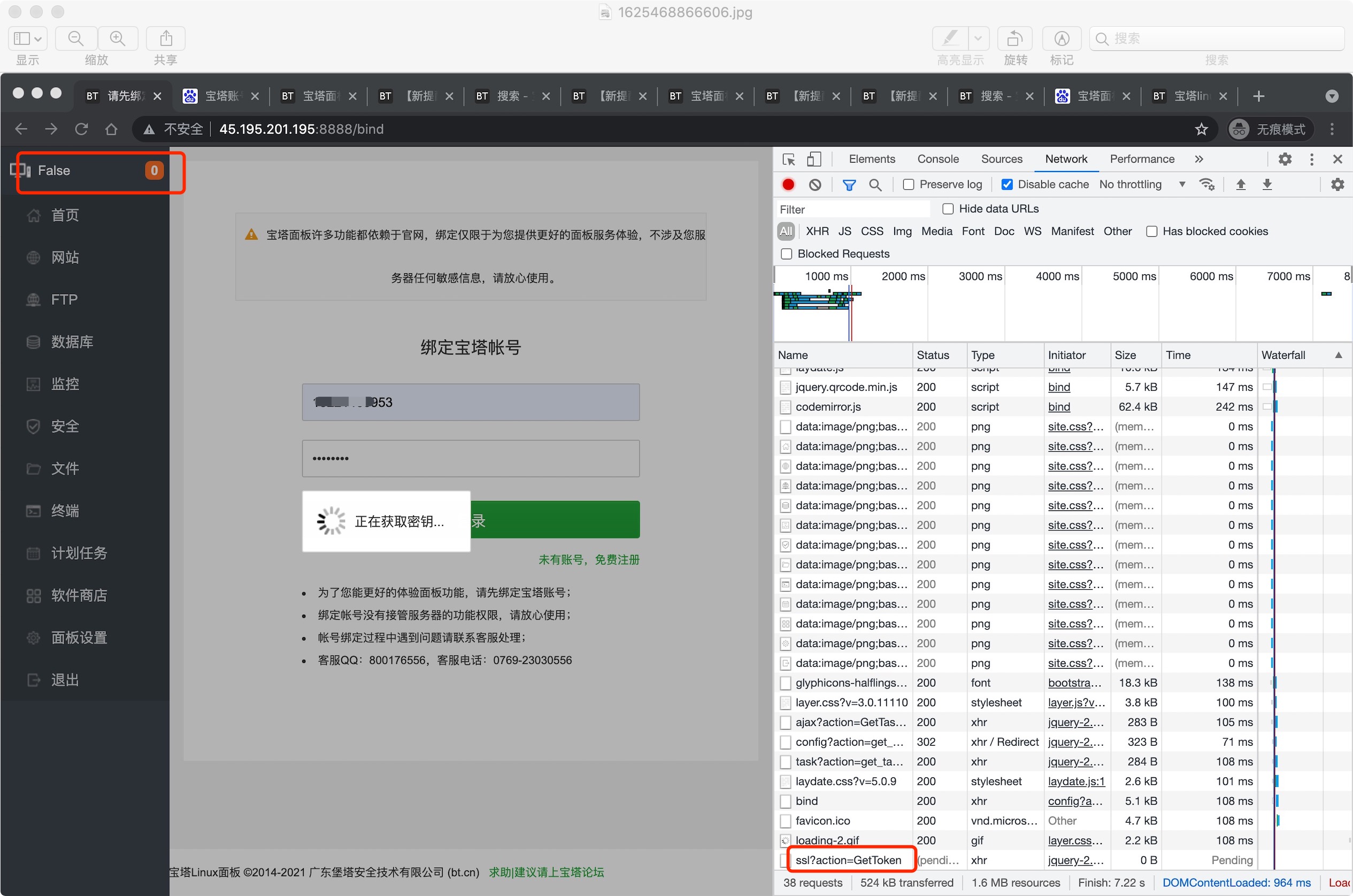Check Has blocked cookies
The width and height of the screenshot is (1353, 896).
[1152, 231]
